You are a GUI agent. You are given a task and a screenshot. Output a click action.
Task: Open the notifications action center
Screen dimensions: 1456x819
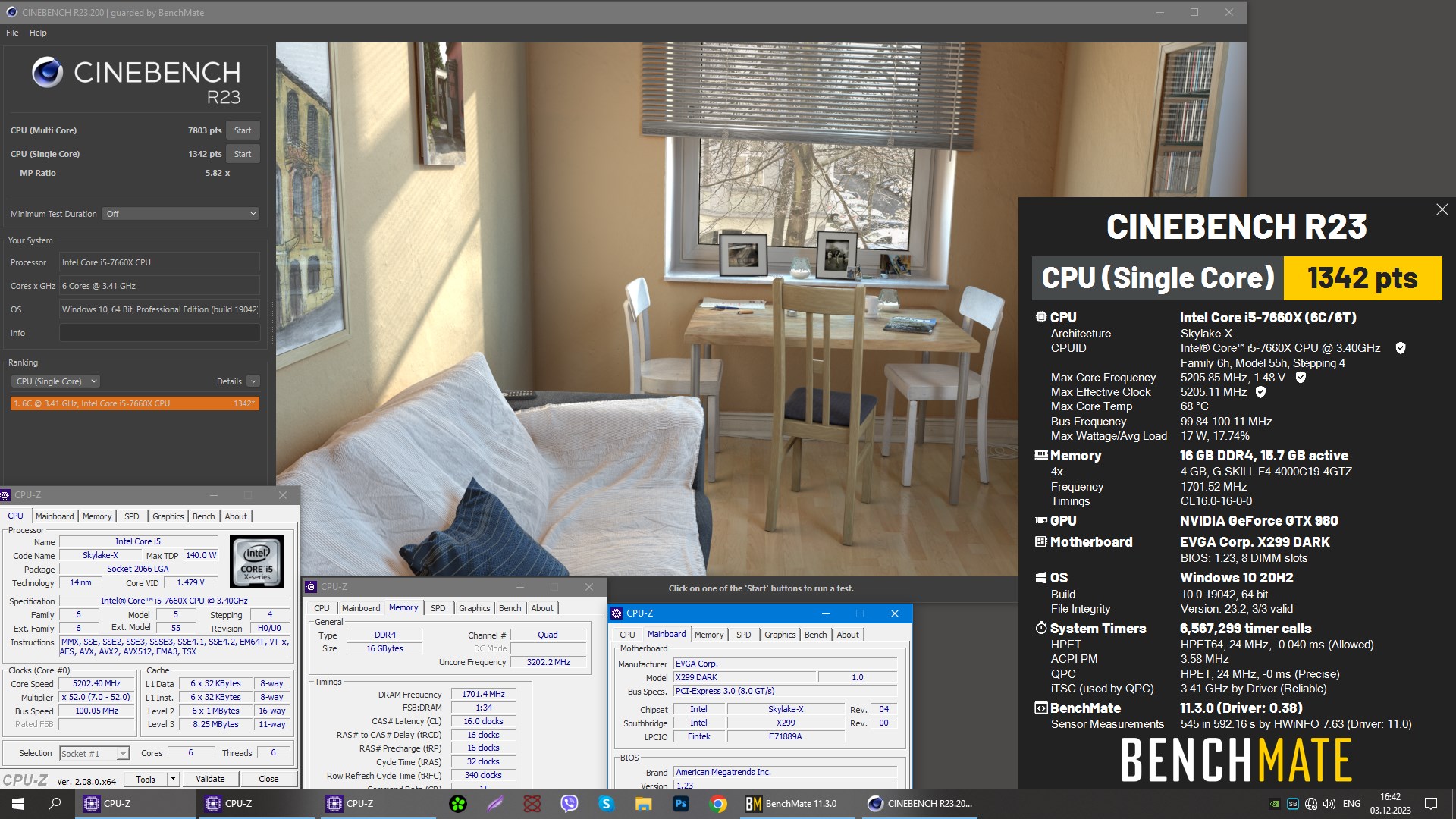1431,804
